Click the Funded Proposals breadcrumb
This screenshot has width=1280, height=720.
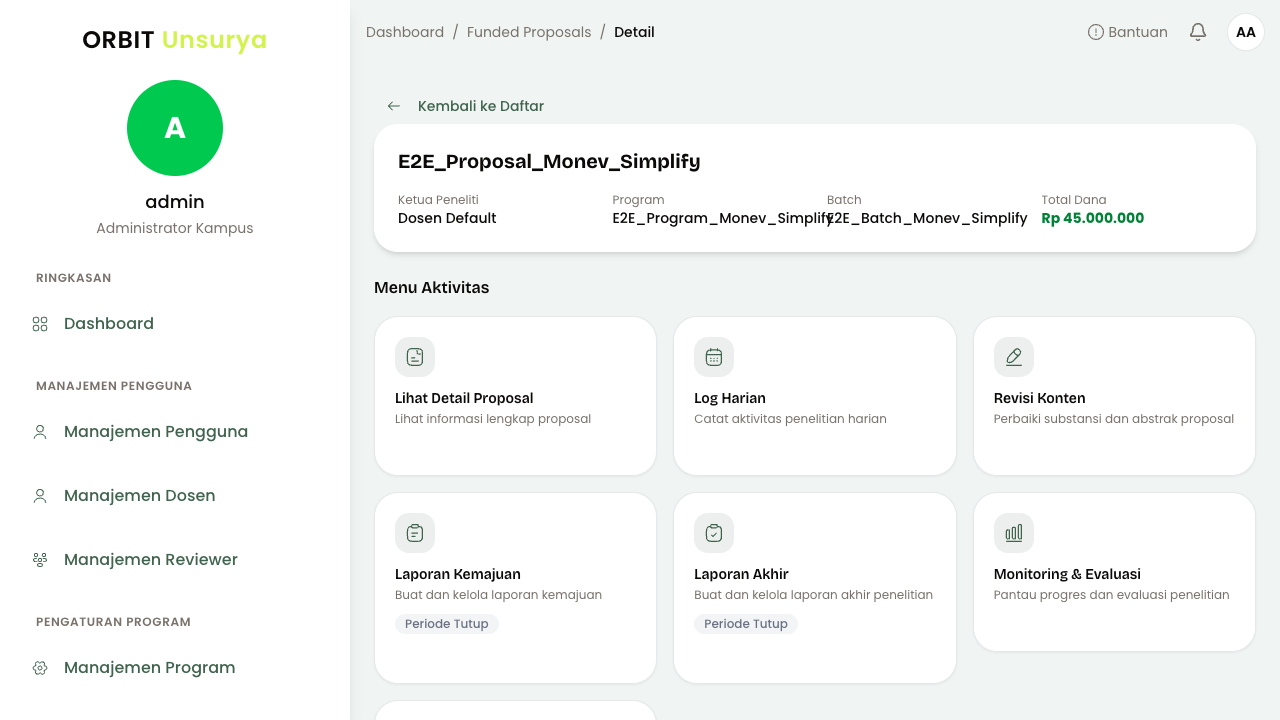pyautogui.click(x=529, y=32)
